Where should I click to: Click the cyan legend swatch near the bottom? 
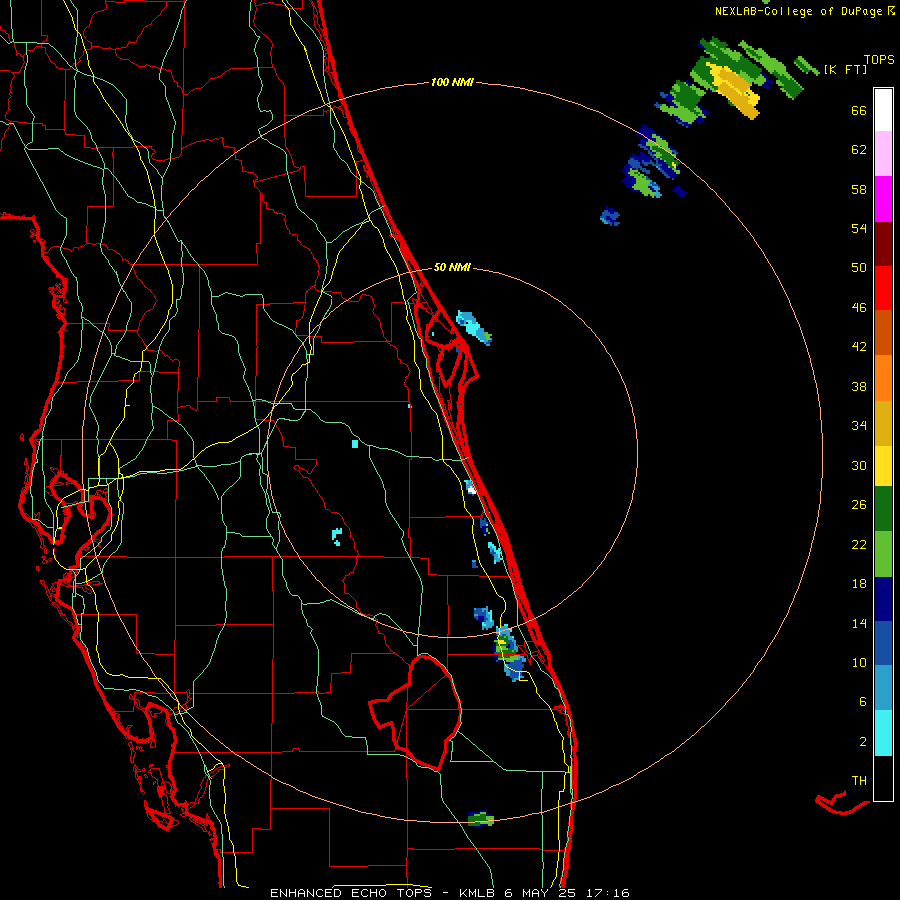click(883, 733)
